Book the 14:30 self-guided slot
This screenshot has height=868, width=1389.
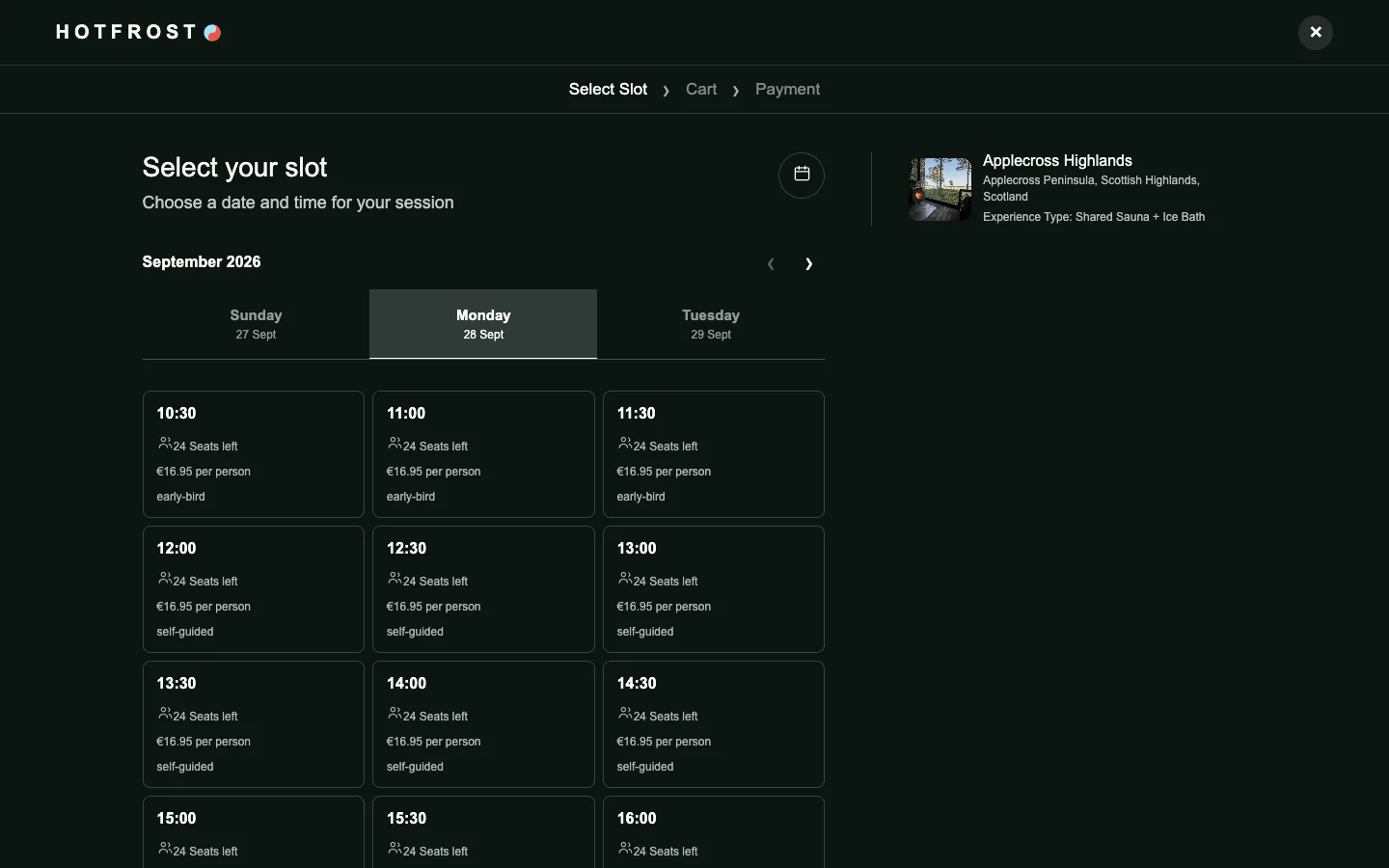click(714, 724)
